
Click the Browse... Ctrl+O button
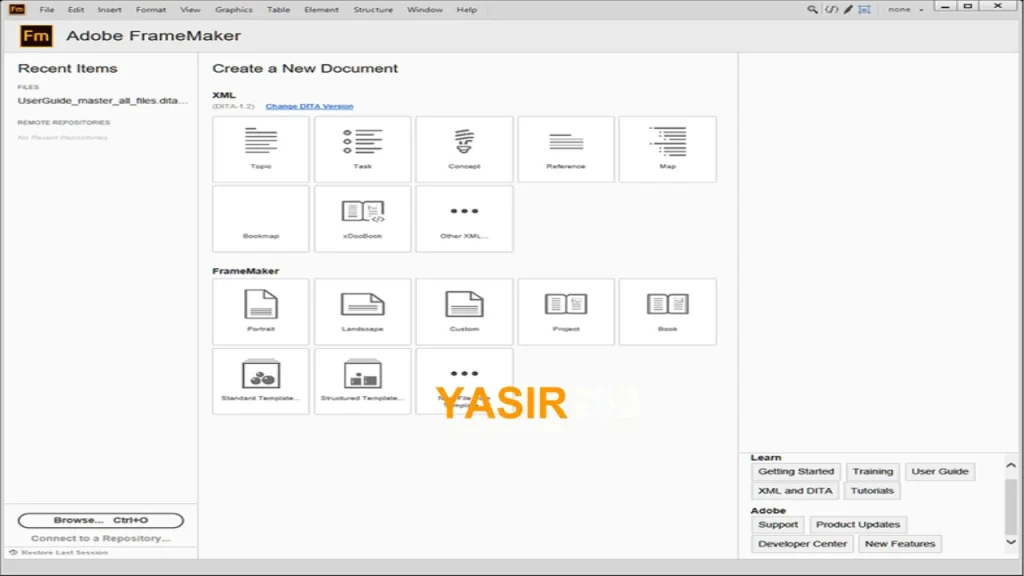(101, 520)
